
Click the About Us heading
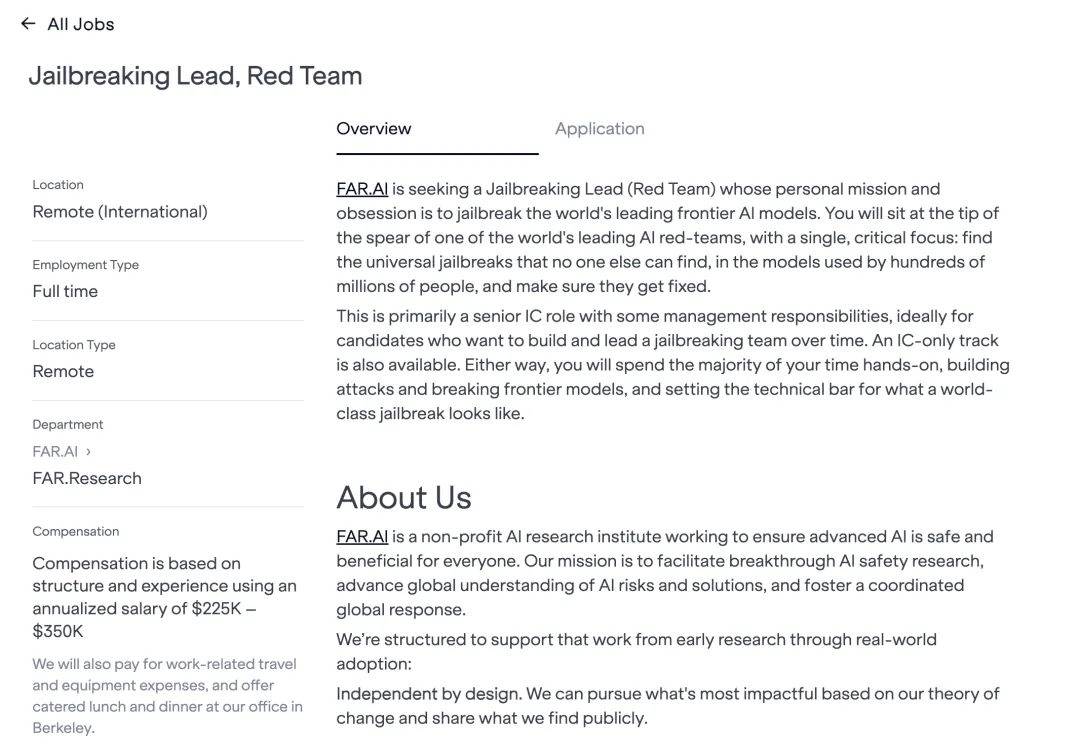[404, 497]
